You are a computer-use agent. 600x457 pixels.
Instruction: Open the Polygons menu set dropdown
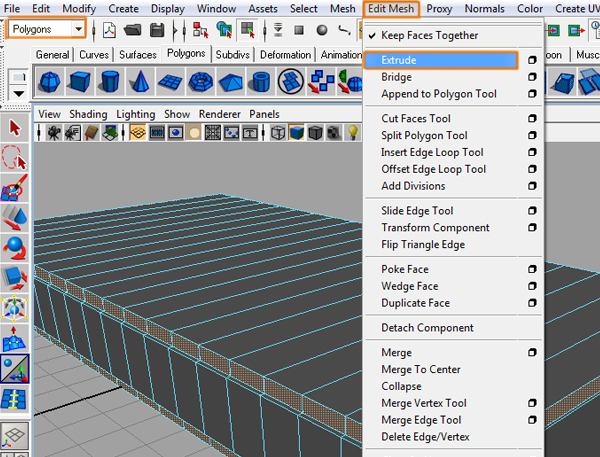pos(76,29)
